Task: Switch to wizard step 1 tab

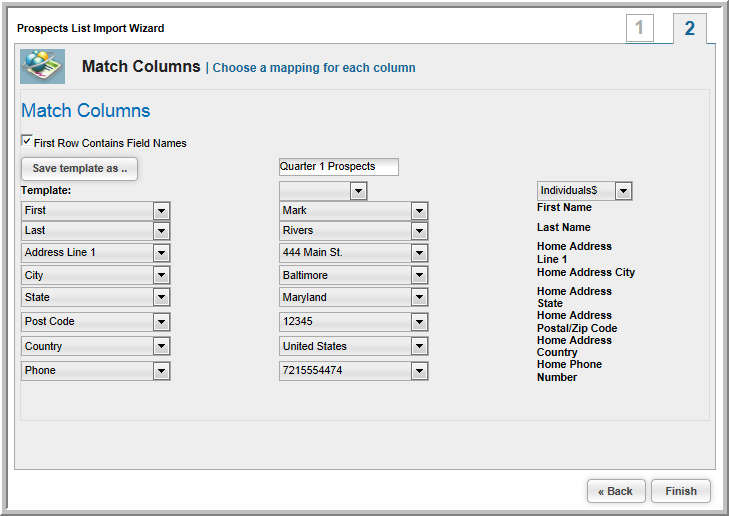Action: (x=640, y=28)
